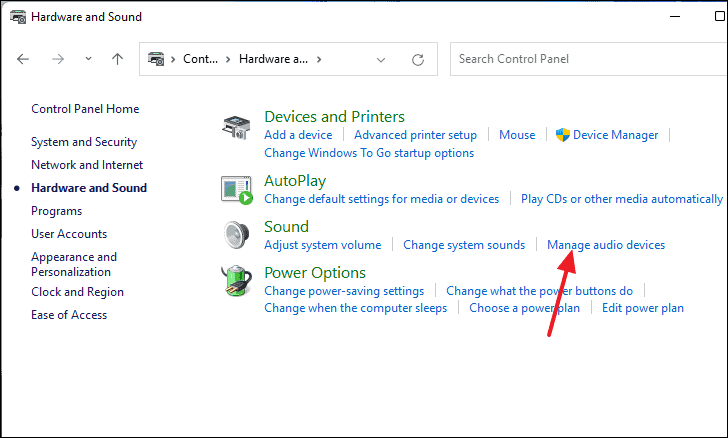Click the AutoPlay icon
Viewport: 728px width, 438px height.
click(x=236, y=190)
